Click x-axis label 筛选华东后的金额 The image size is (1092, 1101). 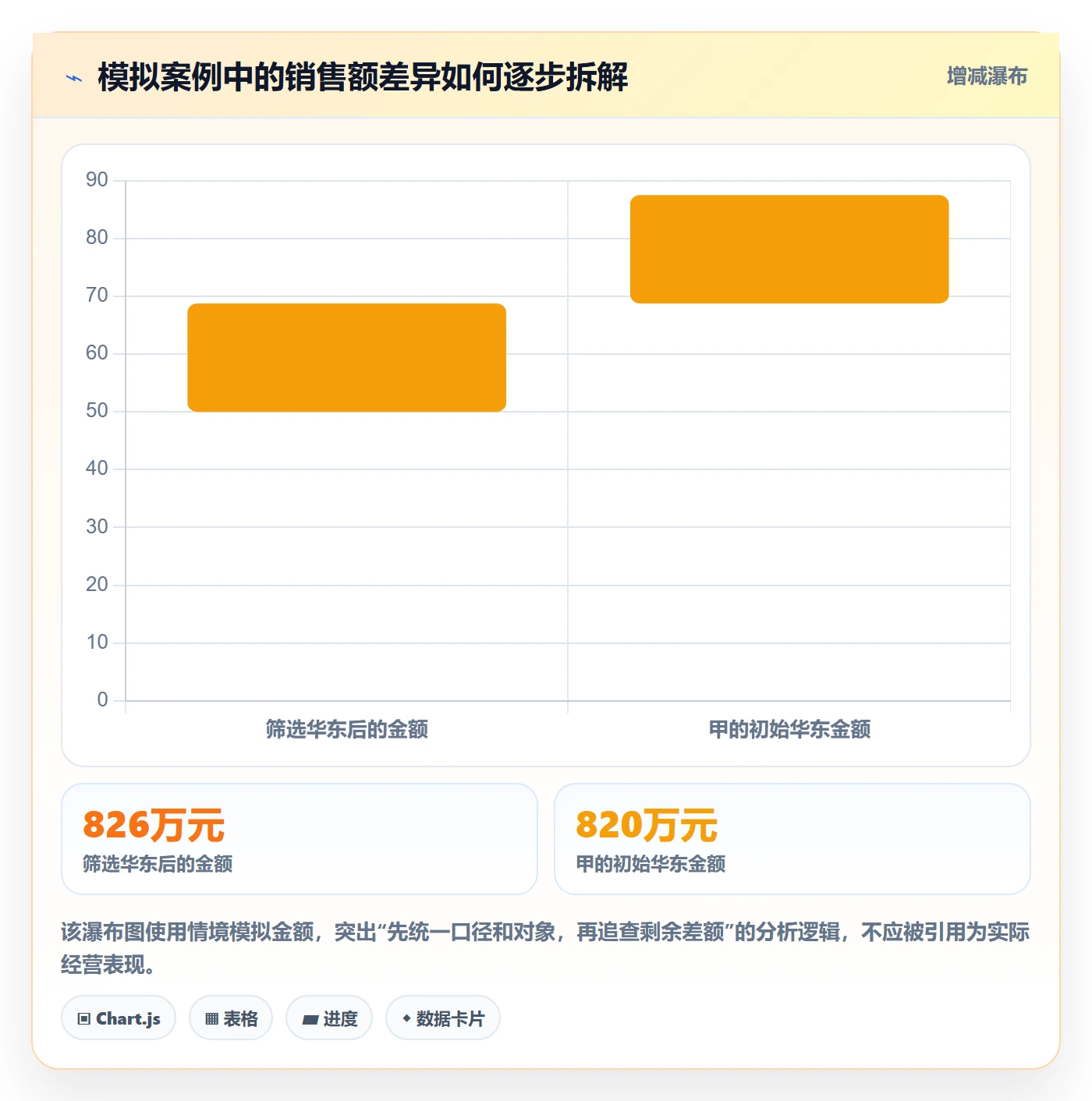point(347,729)
